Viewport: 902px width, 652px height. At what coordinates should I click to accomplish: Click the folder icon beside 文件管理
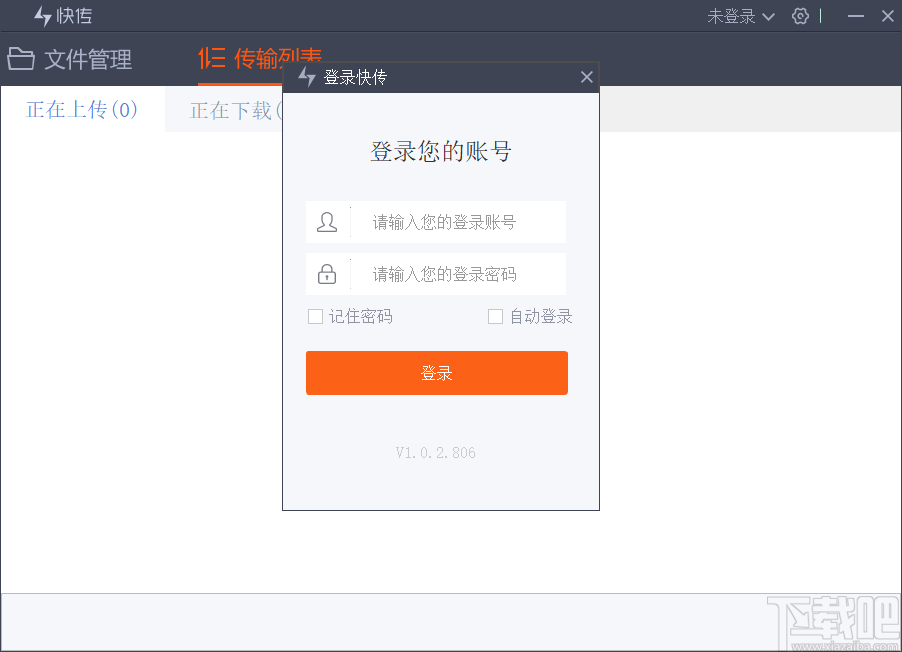[22, 59]
